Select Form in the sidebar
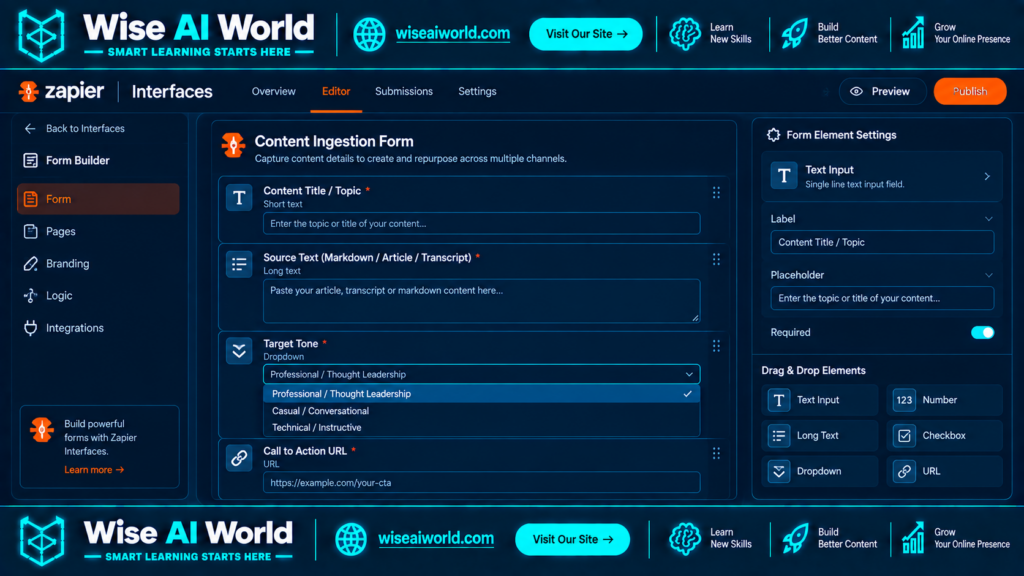 [98, 199]
